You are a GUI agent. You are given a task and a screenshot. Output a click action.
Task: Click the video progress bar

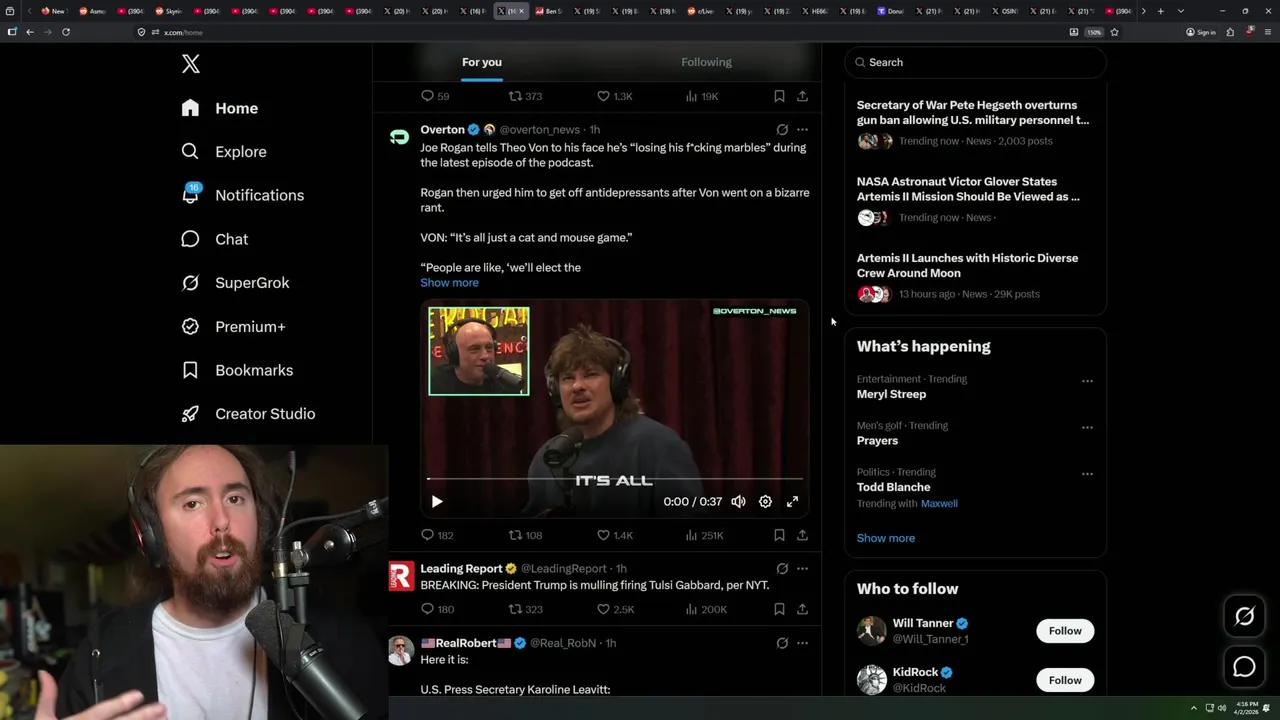(615, 480)
